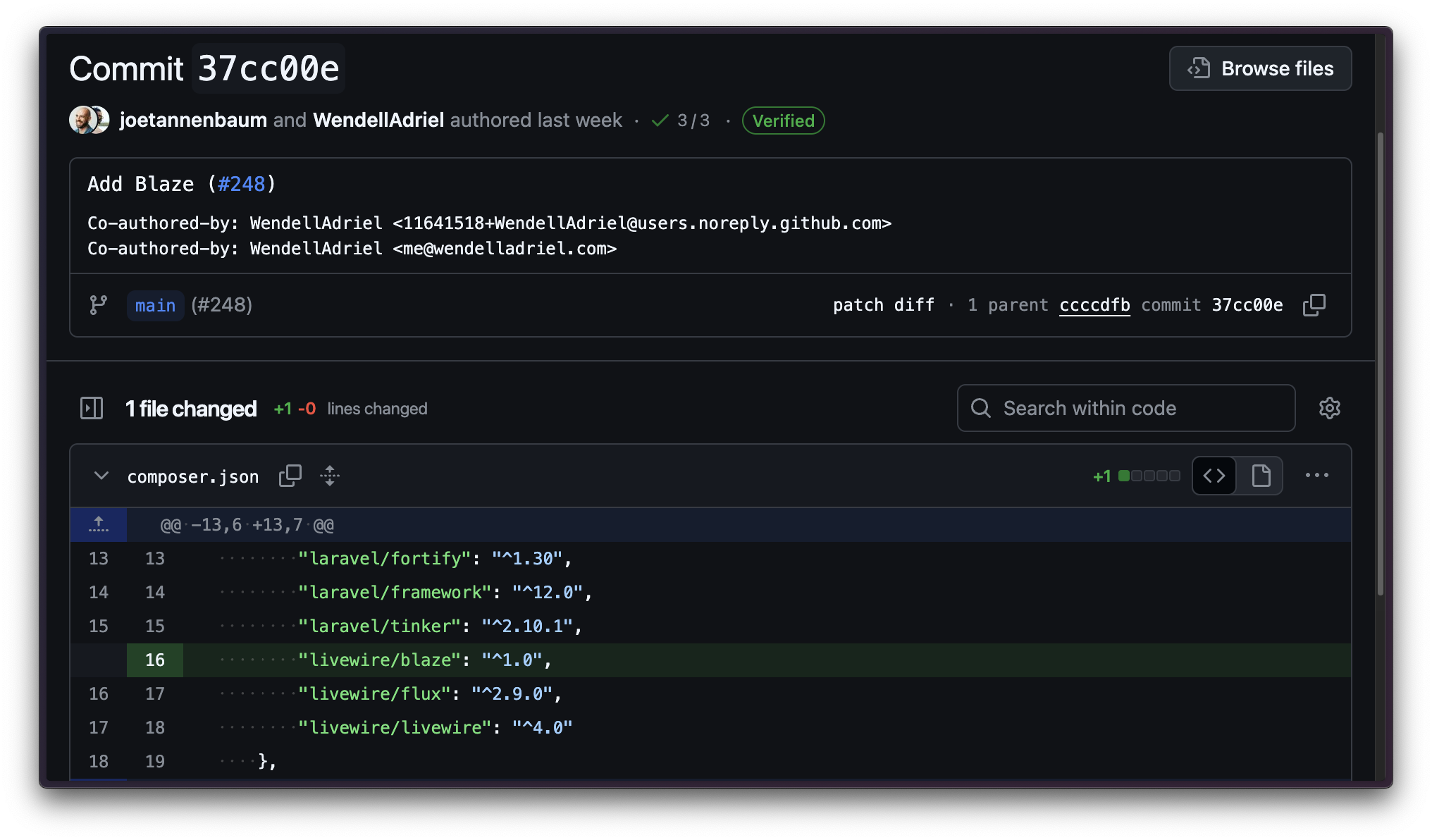
Task: Open the diff view link
Action: pos(914,305)
